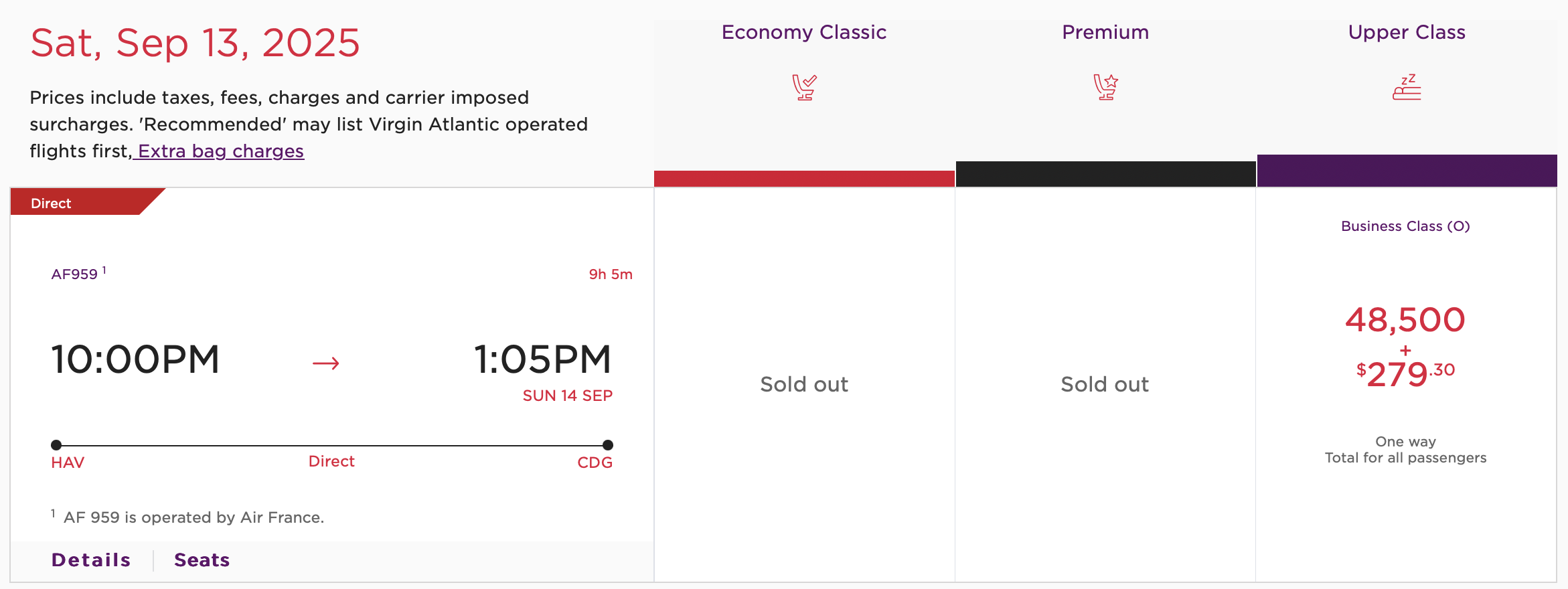Viewport: 1568px width, 589px height.
Task: Open the Seats tab
Action: coord(202,560)
